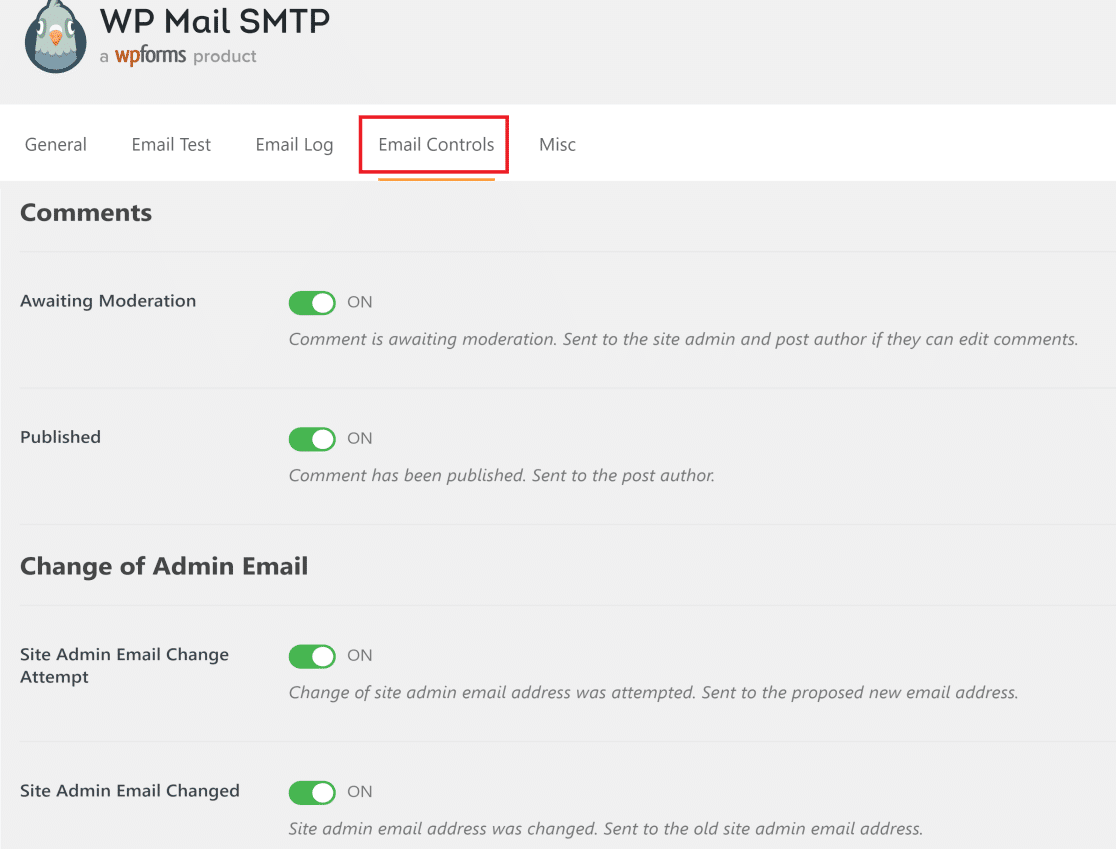
Task: Click the Published setting label
Action: pyautogui.click(x=60, y=437)
